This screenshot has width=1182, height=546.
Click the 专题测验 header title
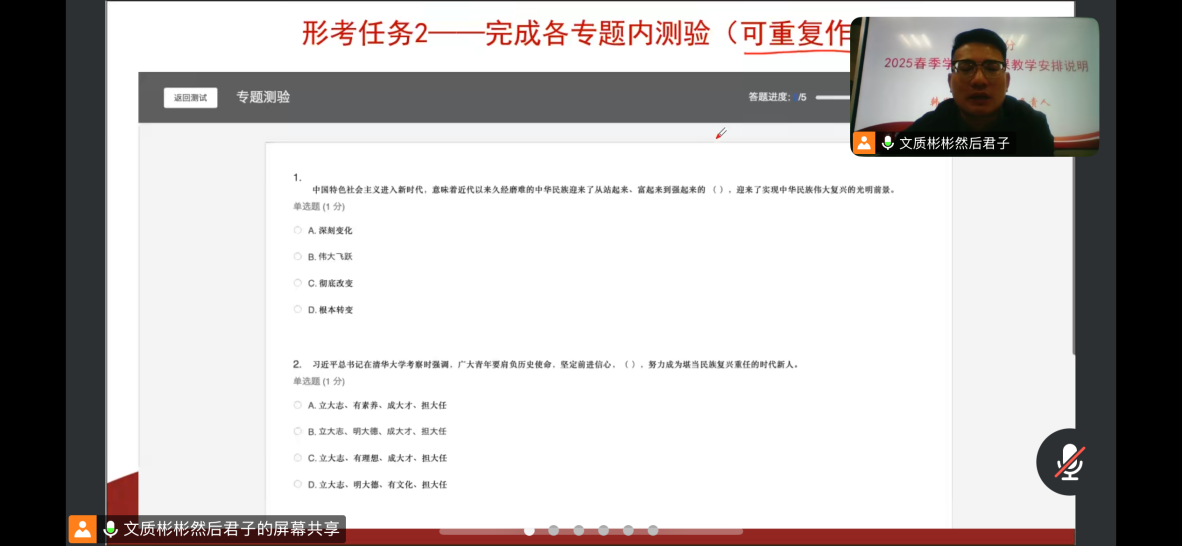[x=263, y=97]
